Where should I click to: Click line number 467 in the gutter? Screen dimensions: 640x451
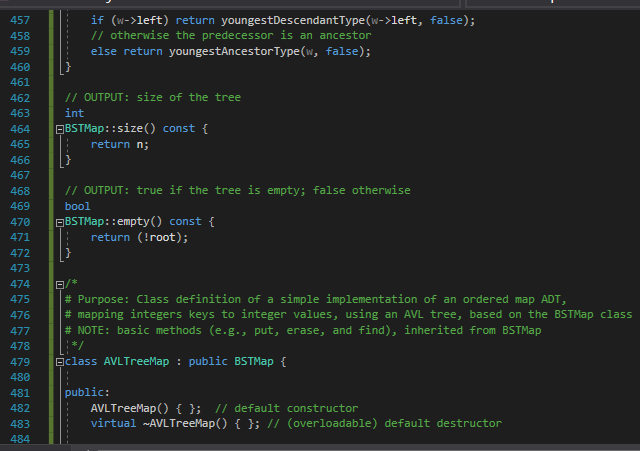(x=20, y=176)
